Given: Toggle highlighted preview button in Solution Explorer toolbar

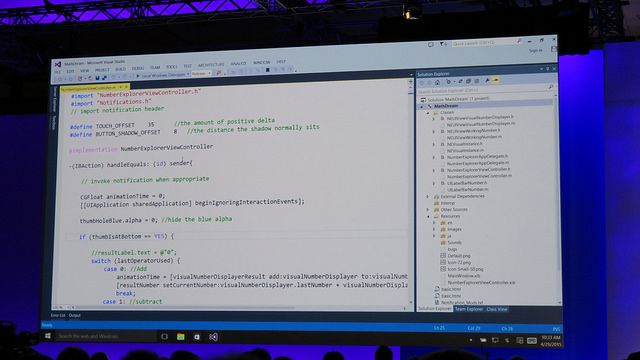Looking at the screenshot, I should coord(496,80).
